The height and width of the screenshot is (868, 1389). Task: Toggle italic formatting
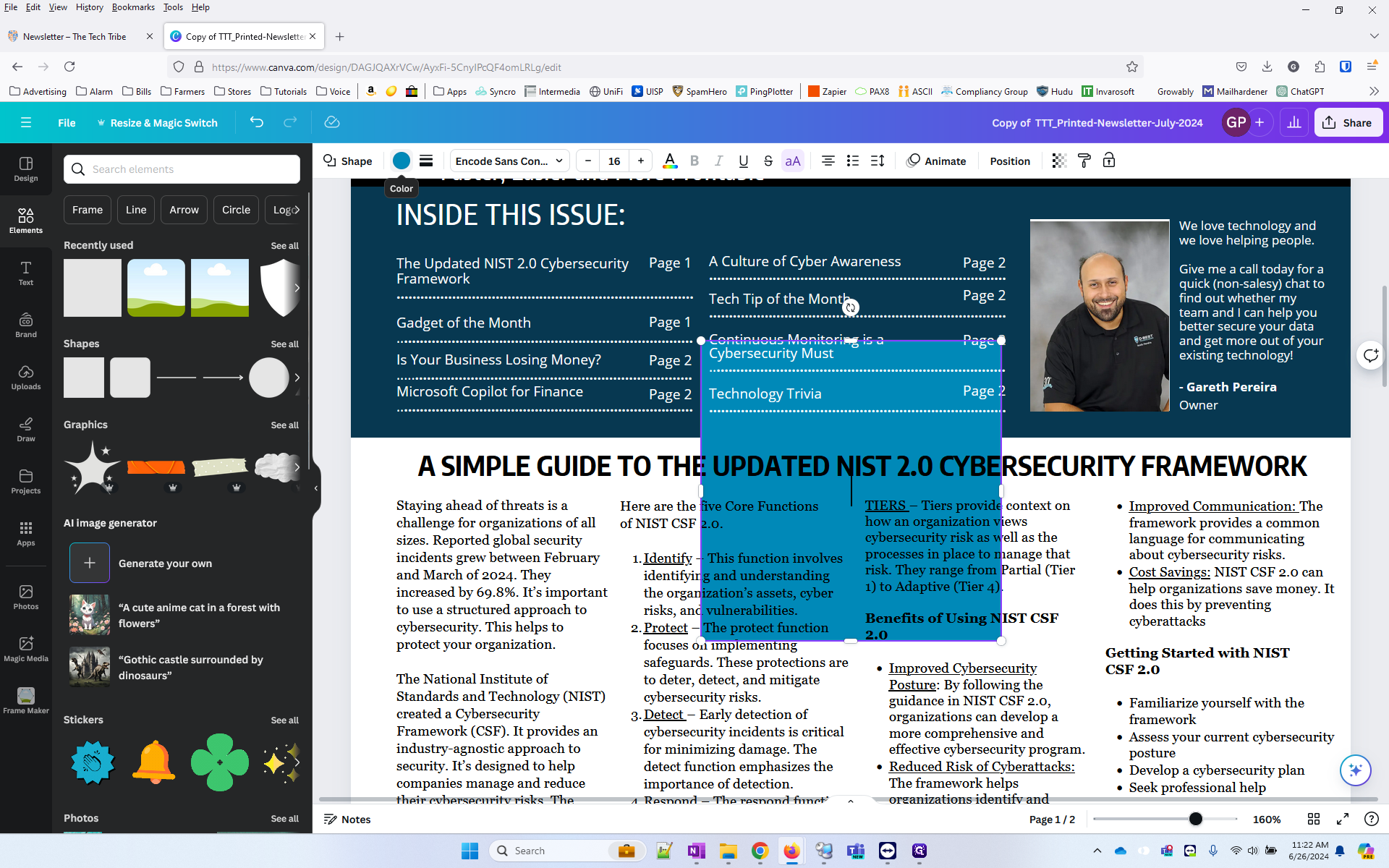click(x=718, y=161)
